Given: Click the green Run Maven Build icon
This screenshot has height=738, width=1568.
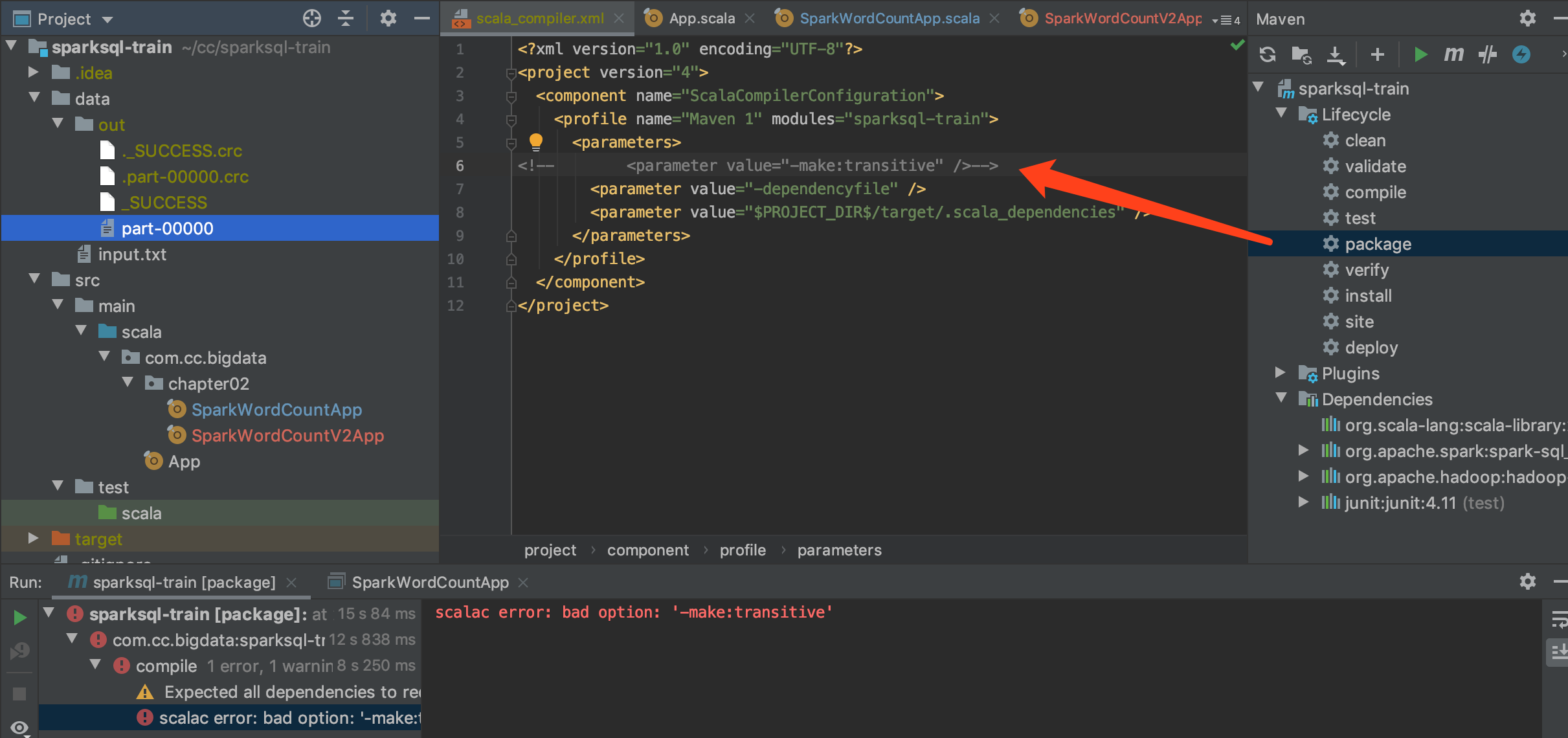Looking at the screenshot, I should 1420,55.
